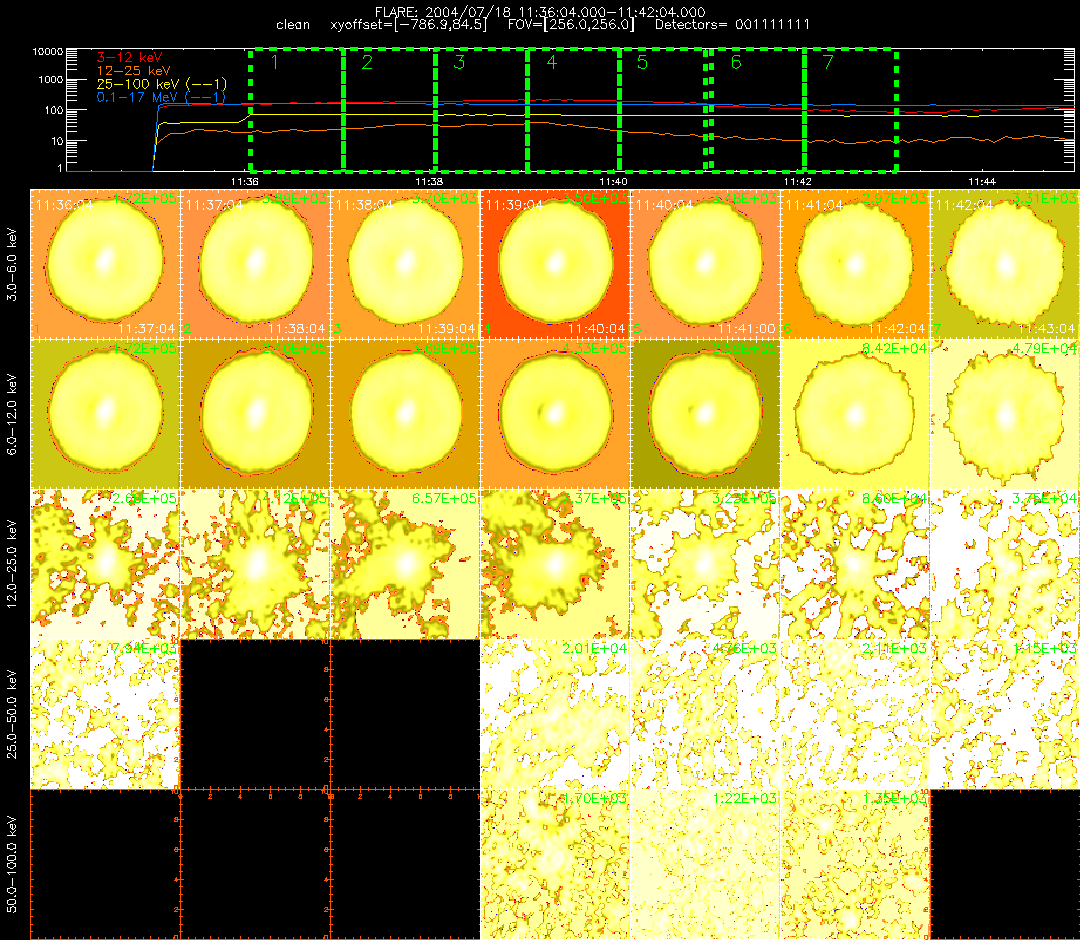
Task: Open the 6.0-12.0 keV image in interval 5 column
Action: 705,414
